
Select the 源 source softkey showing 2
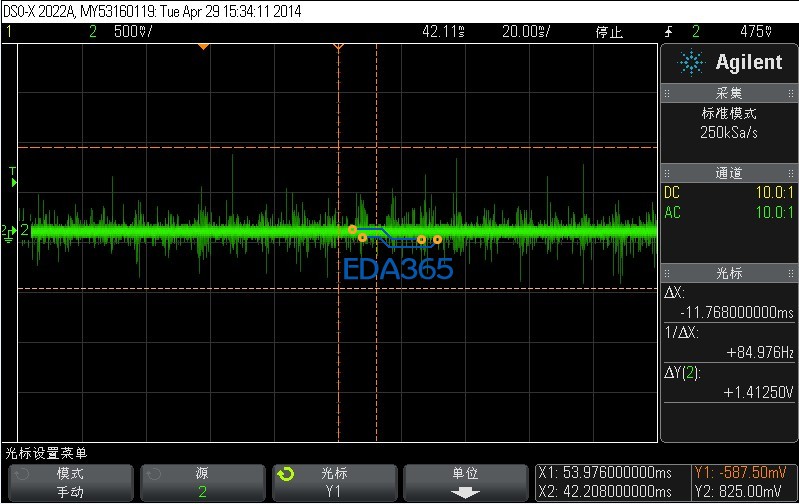pos(202,483)
